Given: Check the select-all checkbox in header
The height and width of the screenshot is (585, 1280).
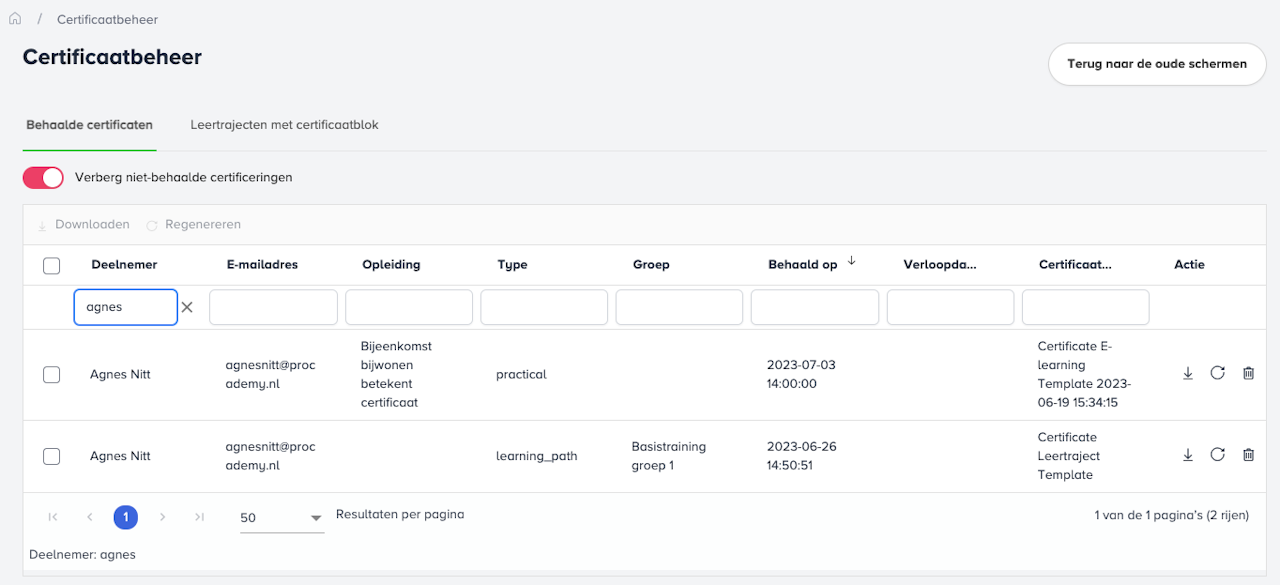Looking at the screenshot, I should (x=52, y=266).
